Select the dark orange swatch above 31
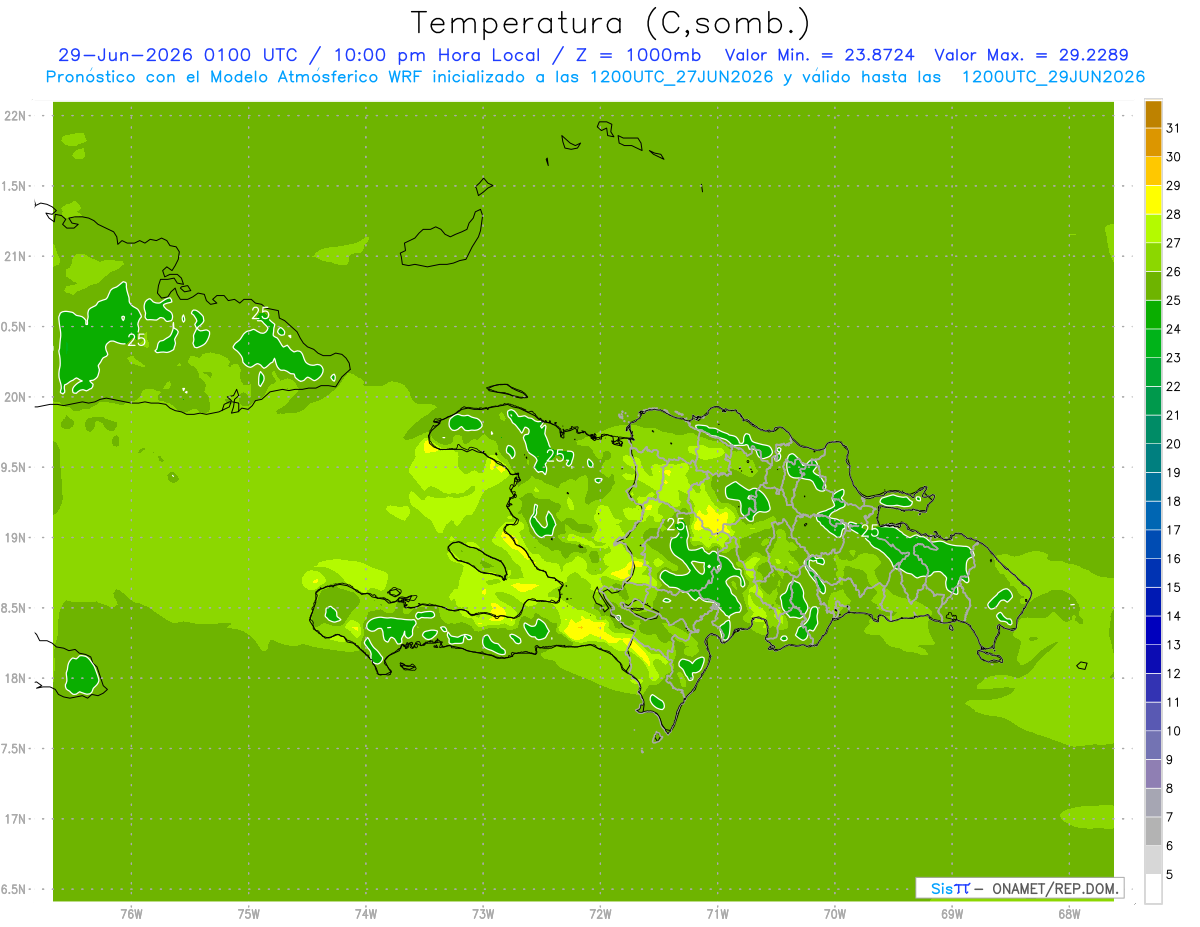The image size is (1200, 927). (x=1153, y=114)
